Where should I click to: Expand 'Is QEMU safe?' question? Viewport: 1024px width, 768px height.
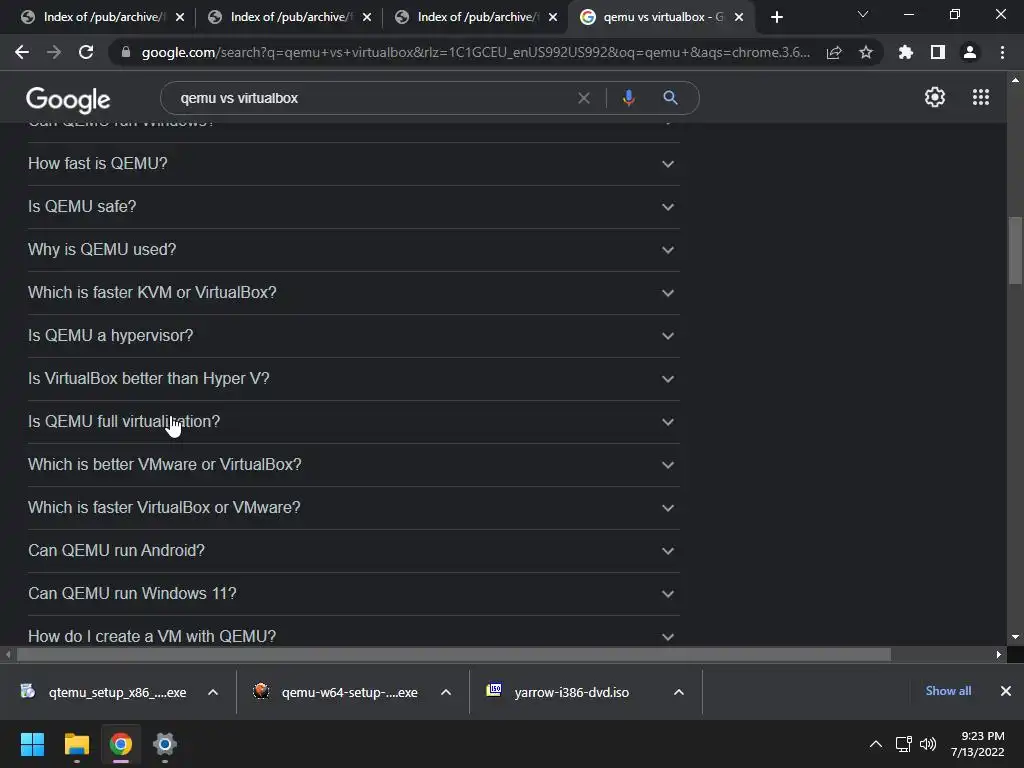tap(353, 207)
